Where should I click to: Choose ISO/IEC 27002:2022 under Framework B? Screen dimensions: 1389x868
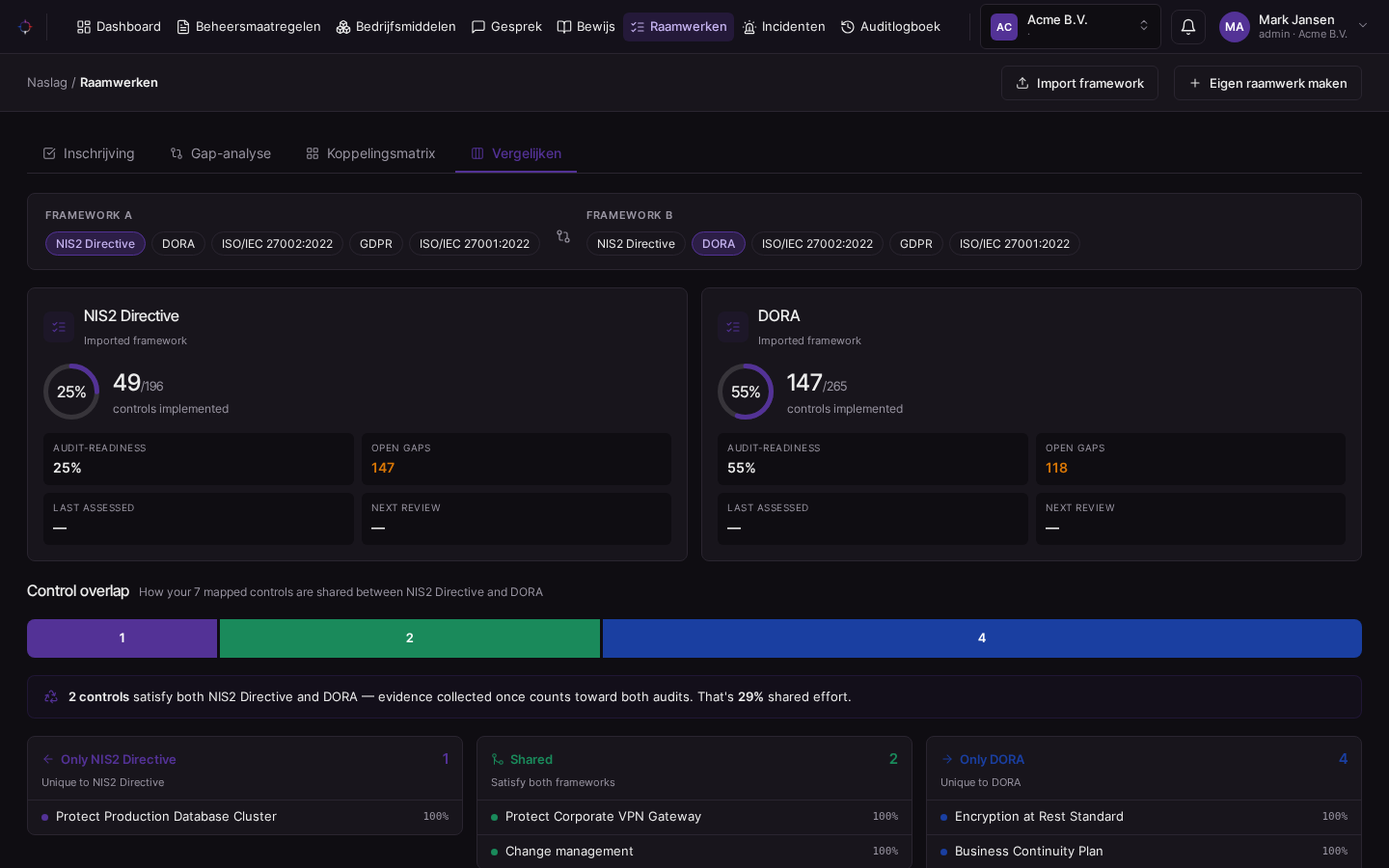click(817, 244)
